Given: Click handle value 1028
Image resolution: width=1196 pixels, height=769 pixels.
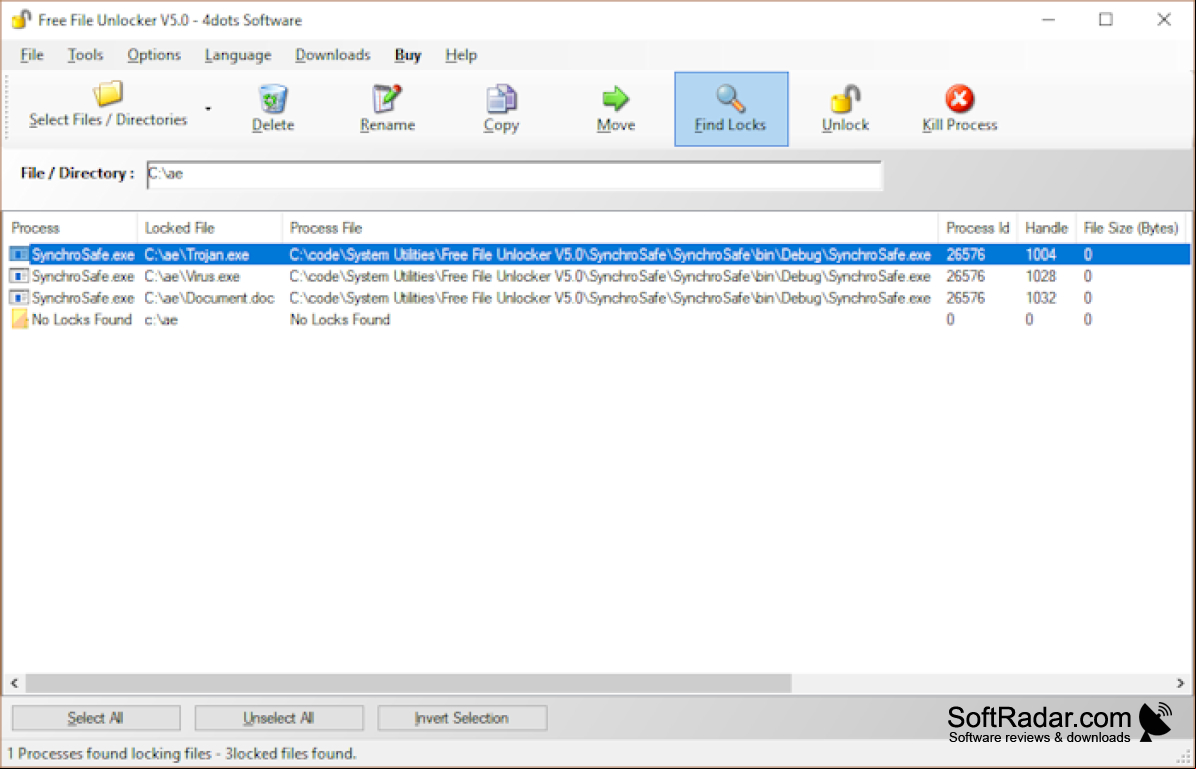Looking at the screenshot, I should pyautogui.click(x=1040, y=276).
